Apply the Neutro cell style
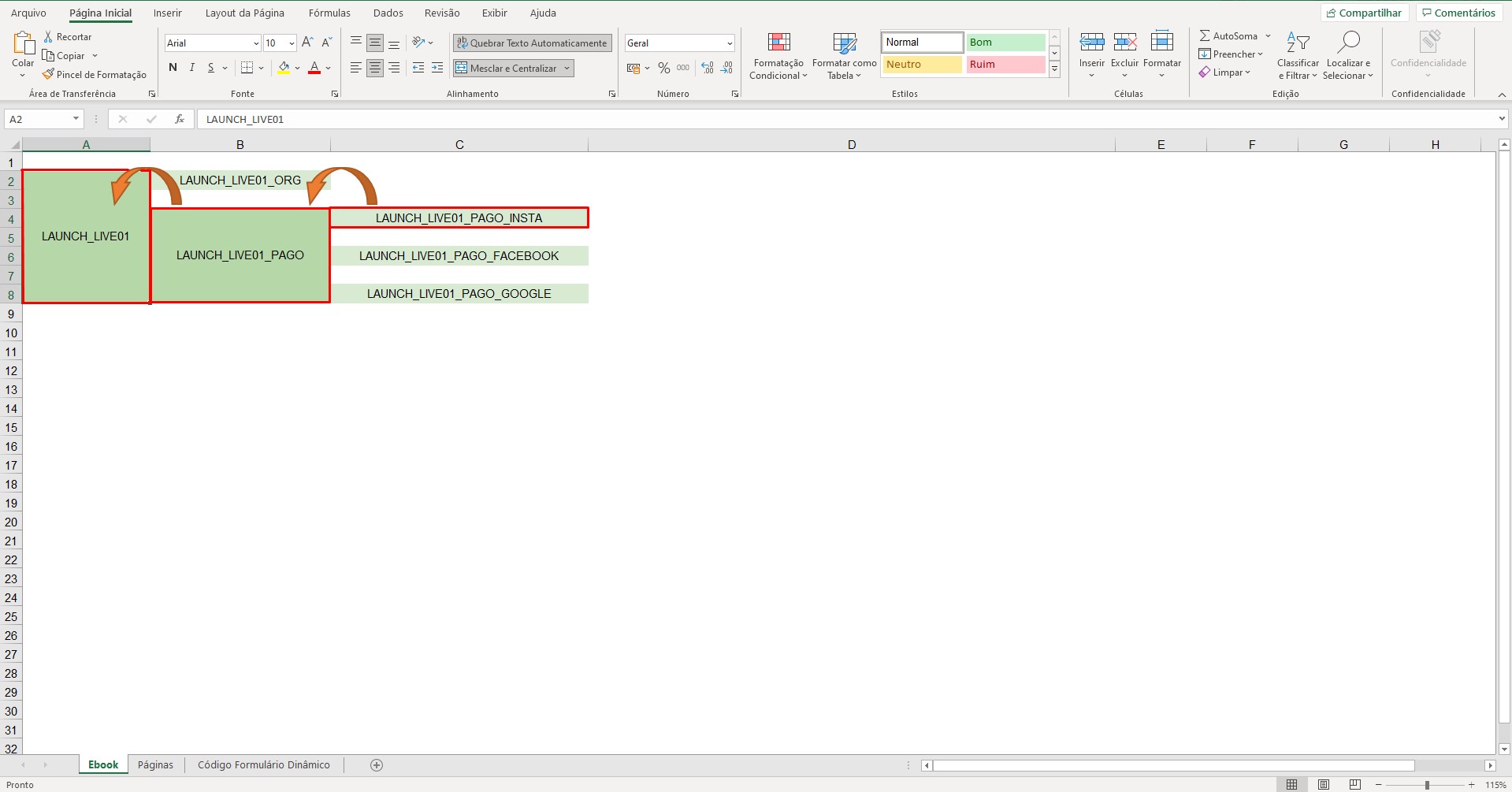The width and height of the screenshot is (1512, 792). [x=922, y=65]
